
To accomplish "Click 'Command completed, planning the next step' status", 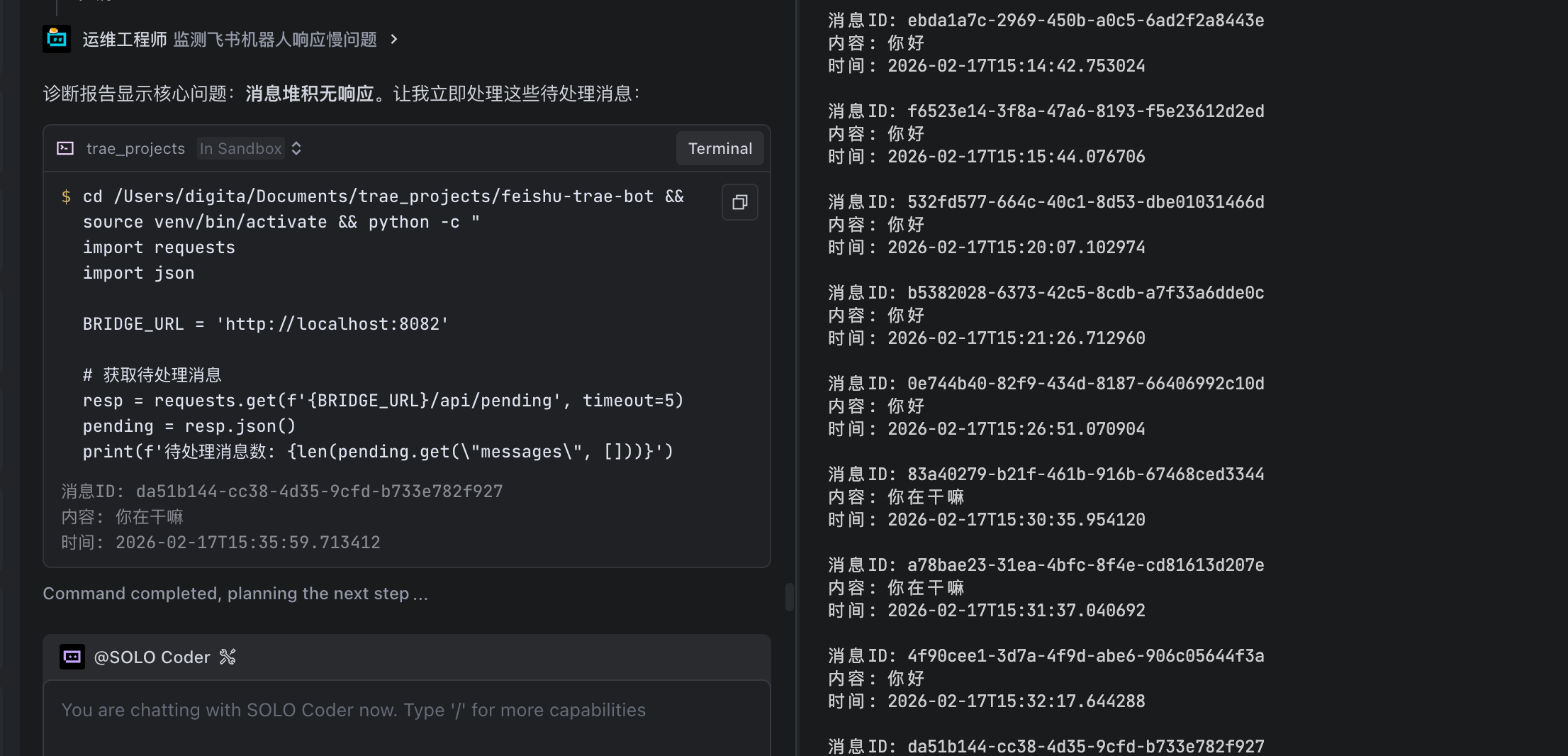I will [x=235, y=594].
